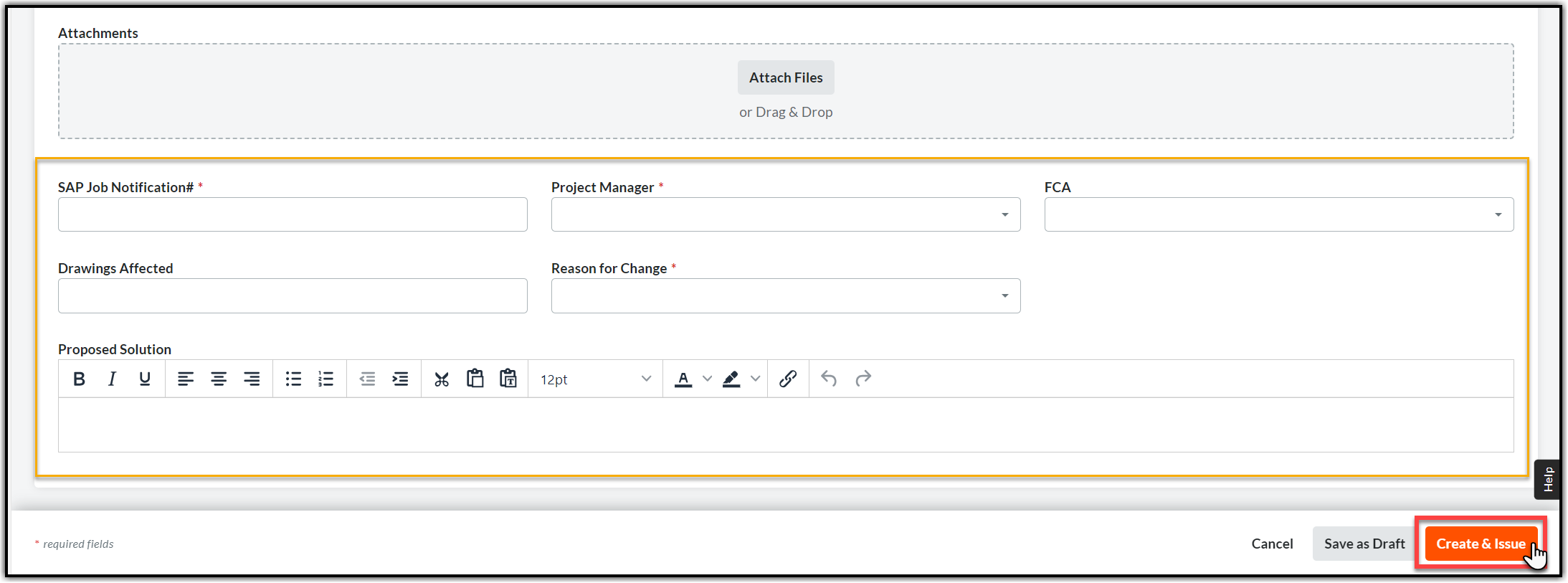Click the Attach Files button
Viewport: 1568px width, 583px height.
click(786, 77)
